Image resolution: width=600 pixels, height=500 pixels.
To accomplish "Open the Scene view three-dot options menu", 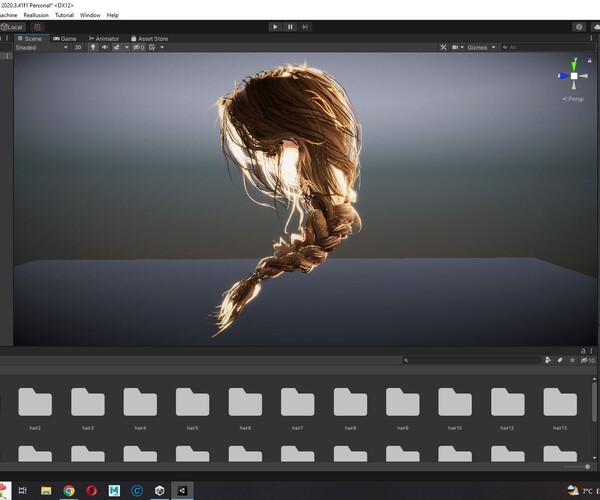I will (591, 38).
